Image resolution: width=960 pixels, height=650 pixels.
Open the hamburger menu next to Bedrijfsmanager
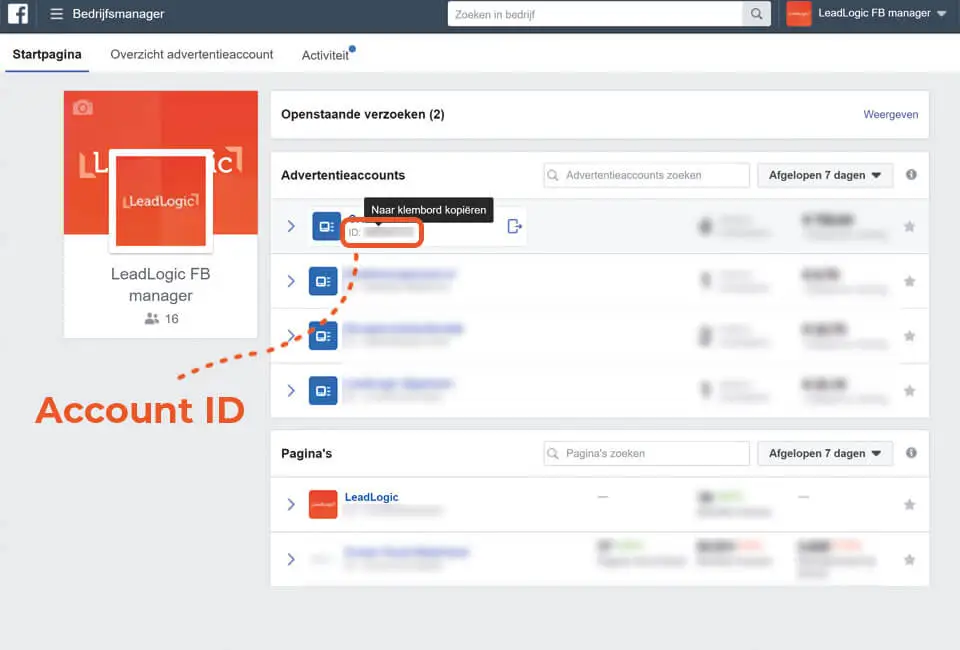pos(57,14)
